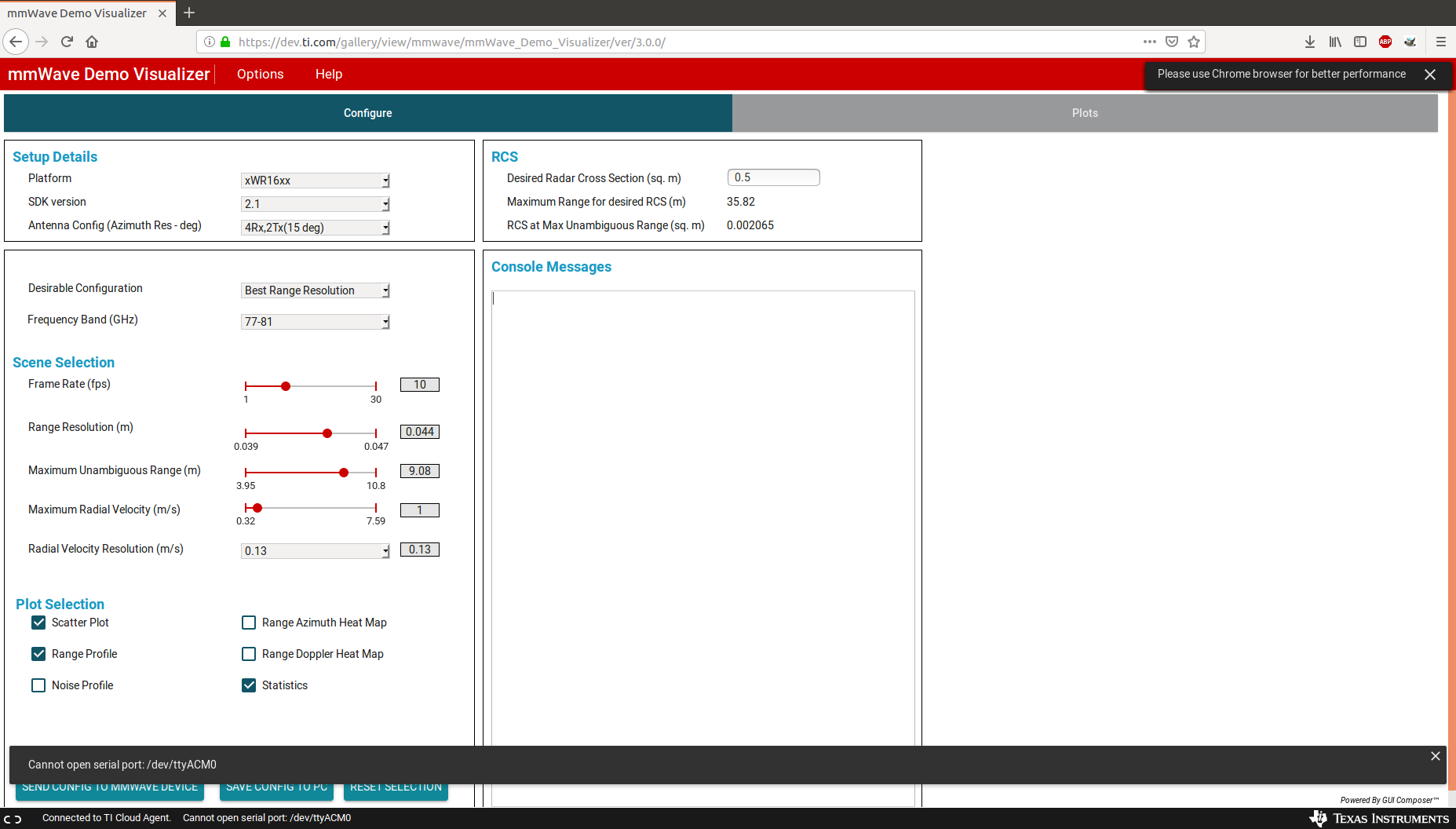Click the Frame Rate value field

pos(420,385)
